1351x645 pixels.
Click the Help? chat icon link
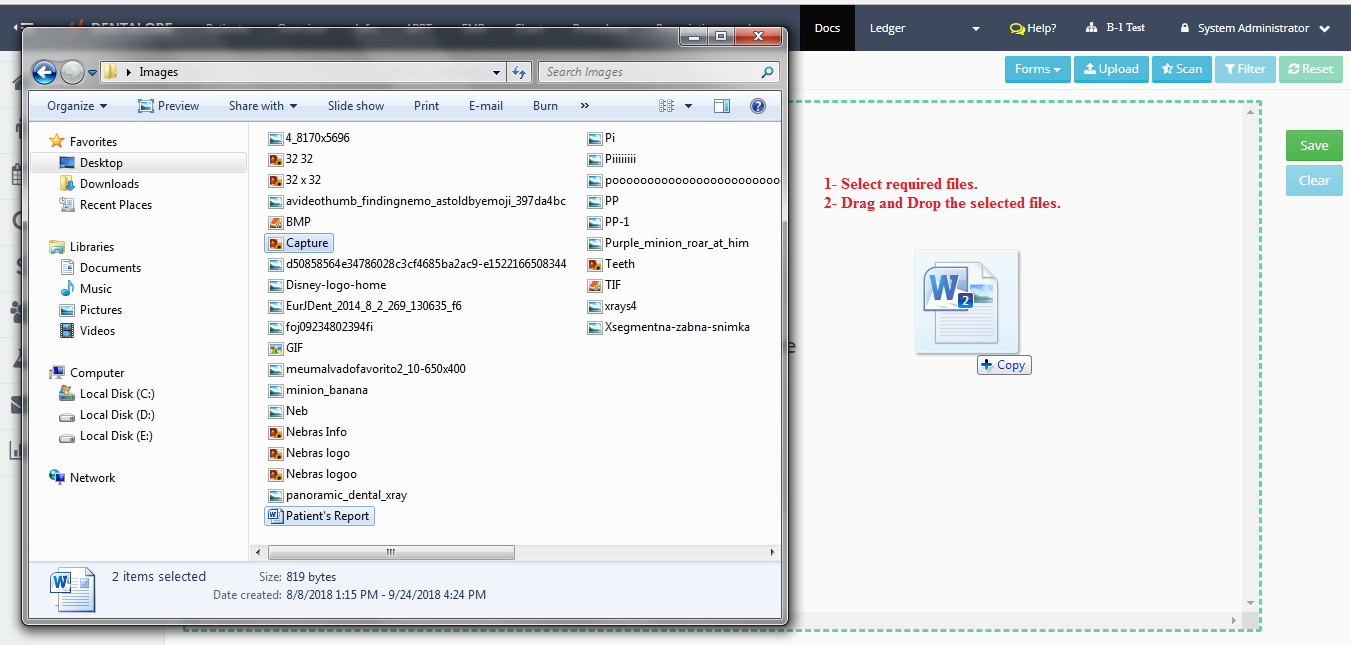coord(1033,28)
